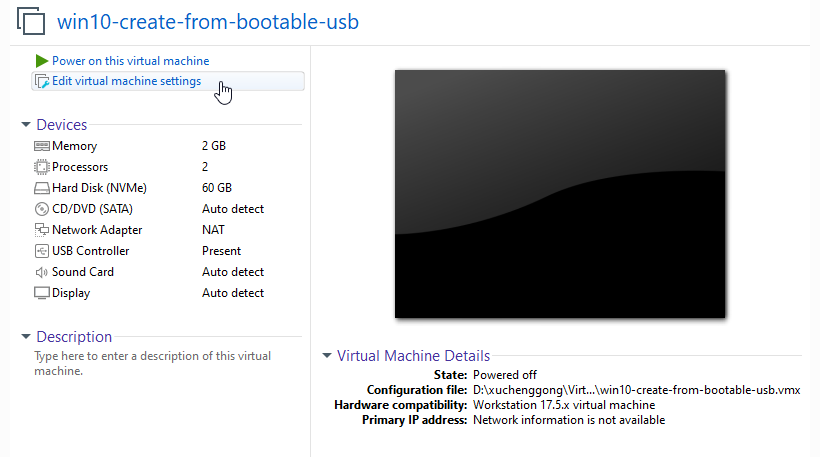Click the win10-create-from-bootable-usb title
820x457 pixels.
point(208,22)
